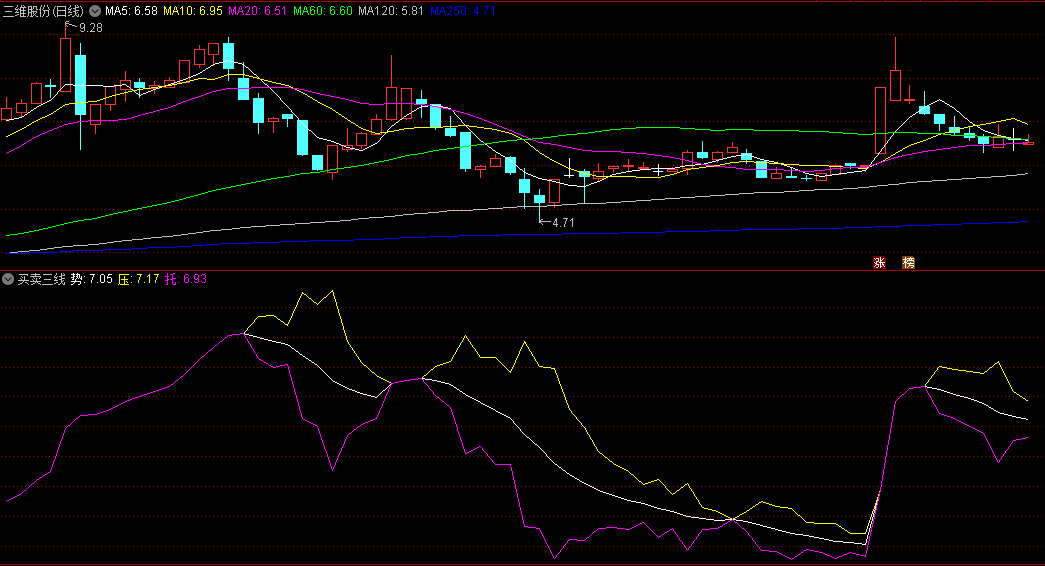Viewport: 1045px width, 566px height.
Task: Open dropdown arrow beside 三维股份(日线)
Action: point(95,11)
